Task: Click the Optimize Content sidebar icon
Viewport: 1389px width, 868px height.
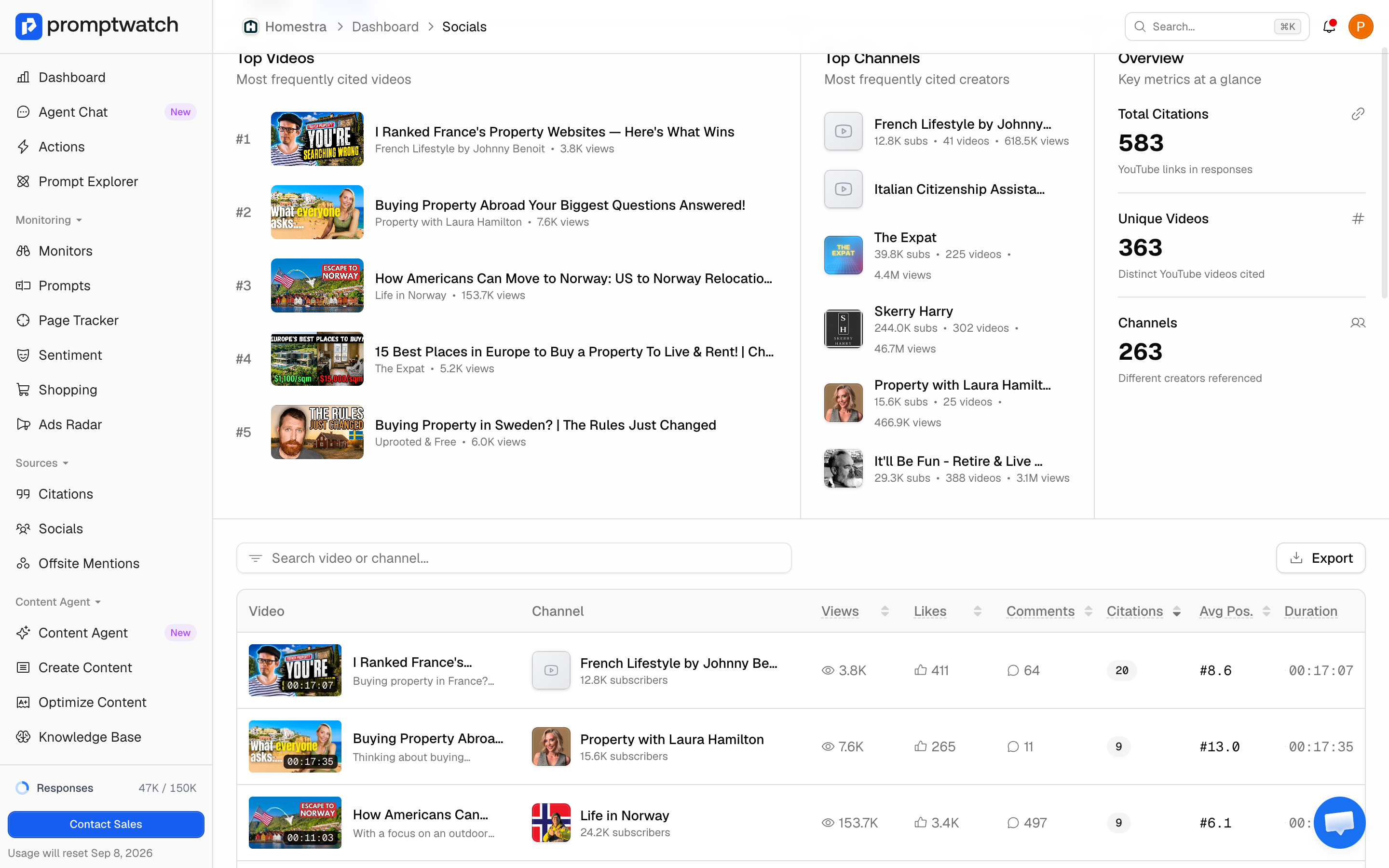Action: (23, 703)
